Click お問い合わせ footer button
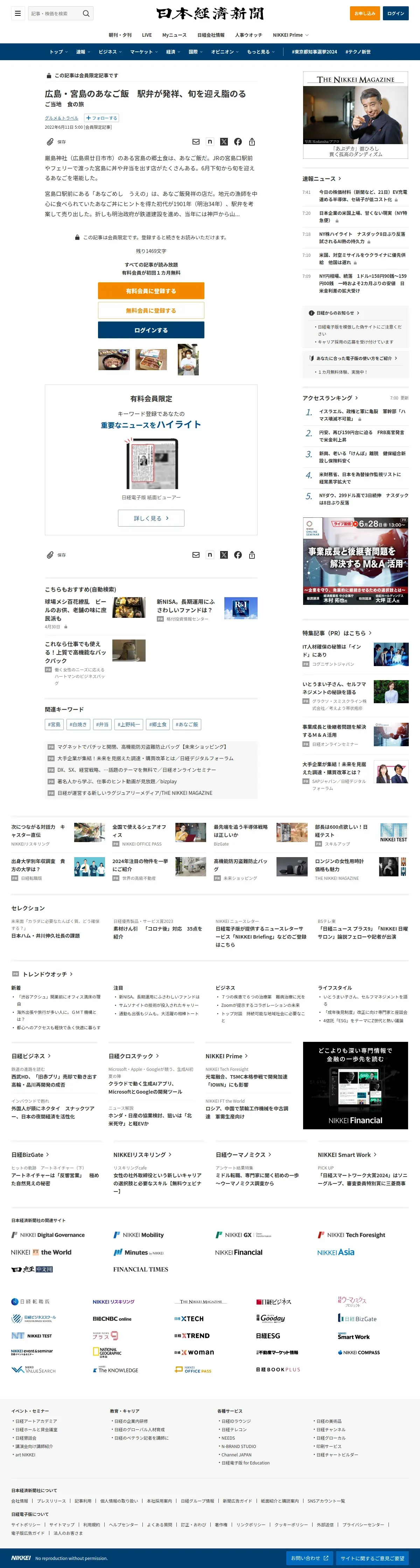This screenshot has height=1568, width=420. click(x=310, y=1558)
